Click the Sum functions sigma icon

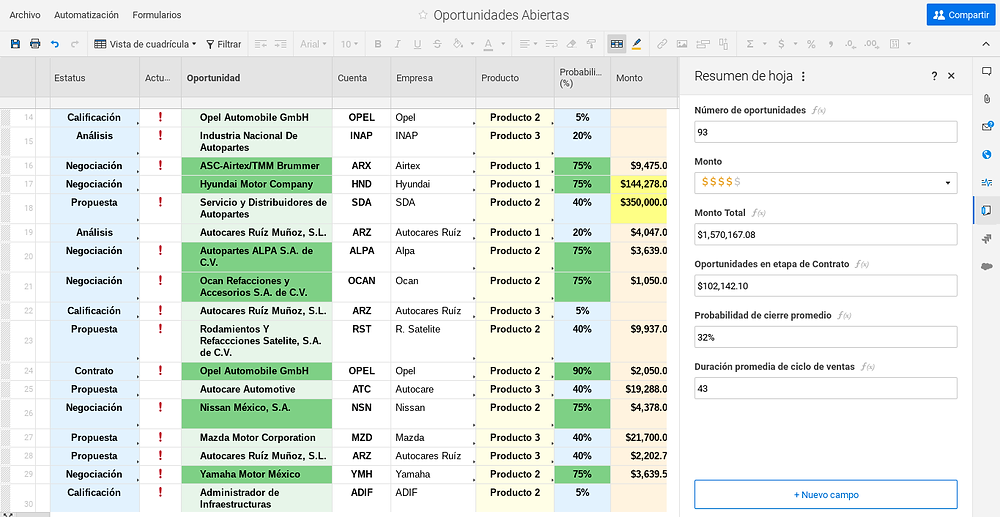749,44
